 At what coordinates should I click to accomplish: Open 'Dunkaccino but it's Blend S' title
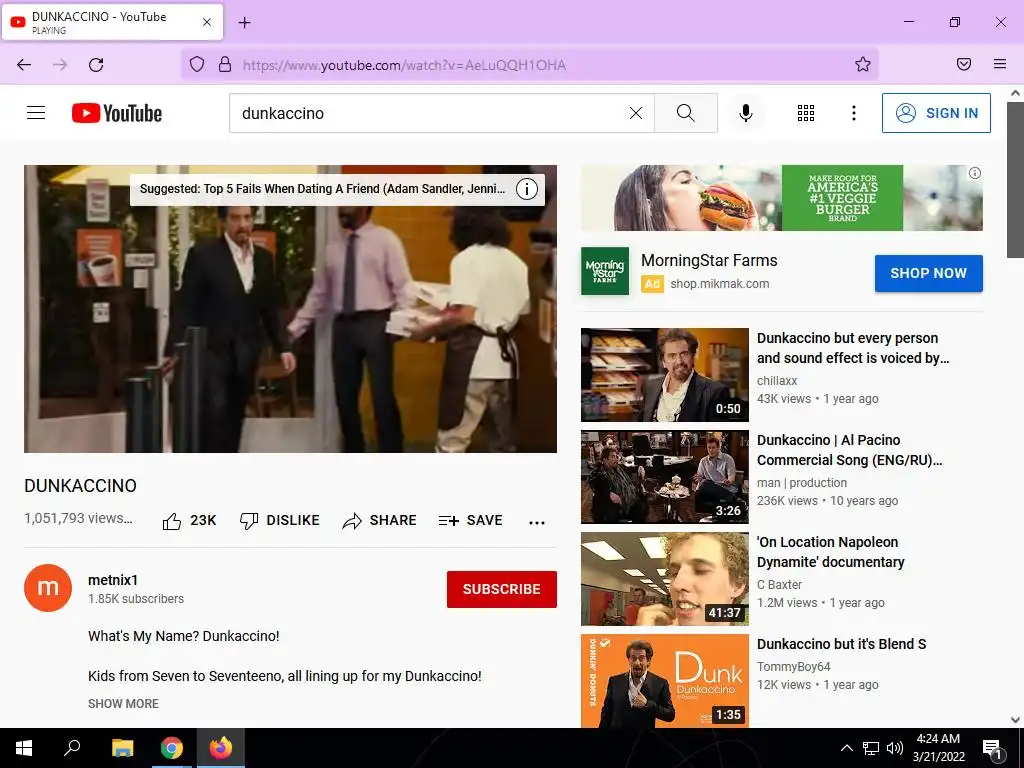click(x=841, y=644)
